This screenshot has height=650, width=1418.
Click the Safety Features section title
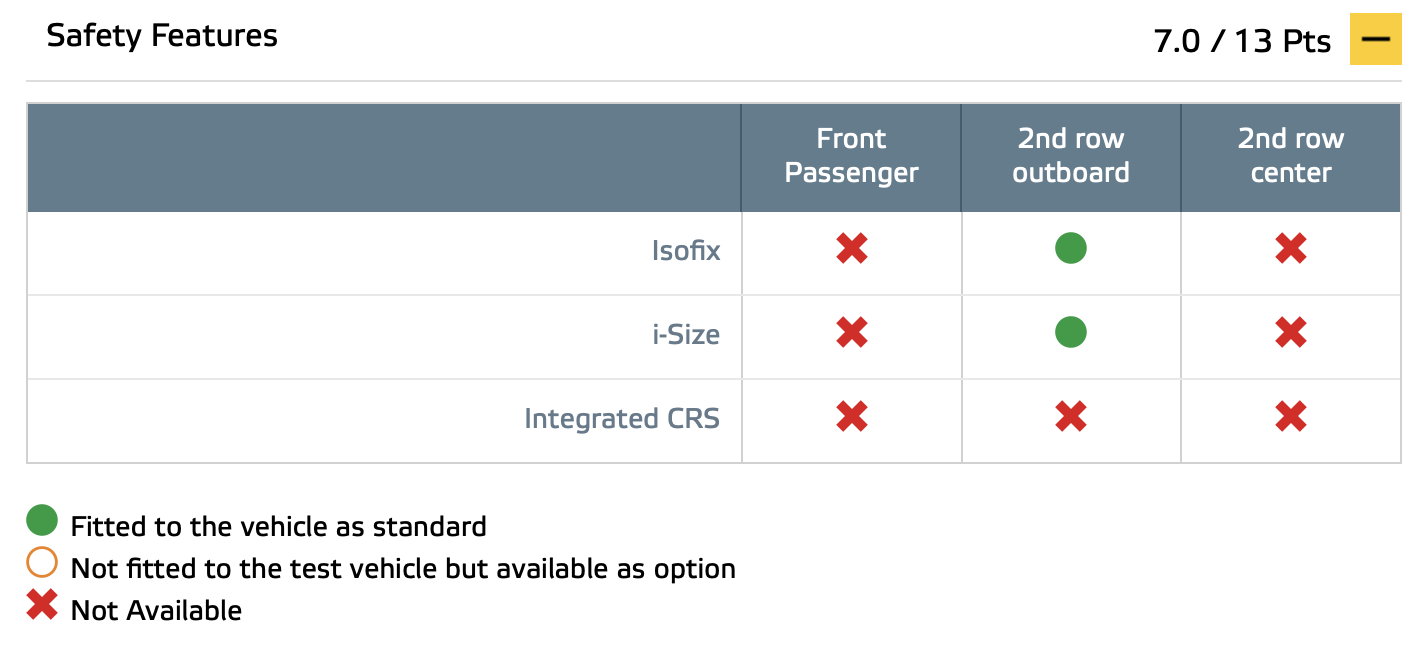162,36
